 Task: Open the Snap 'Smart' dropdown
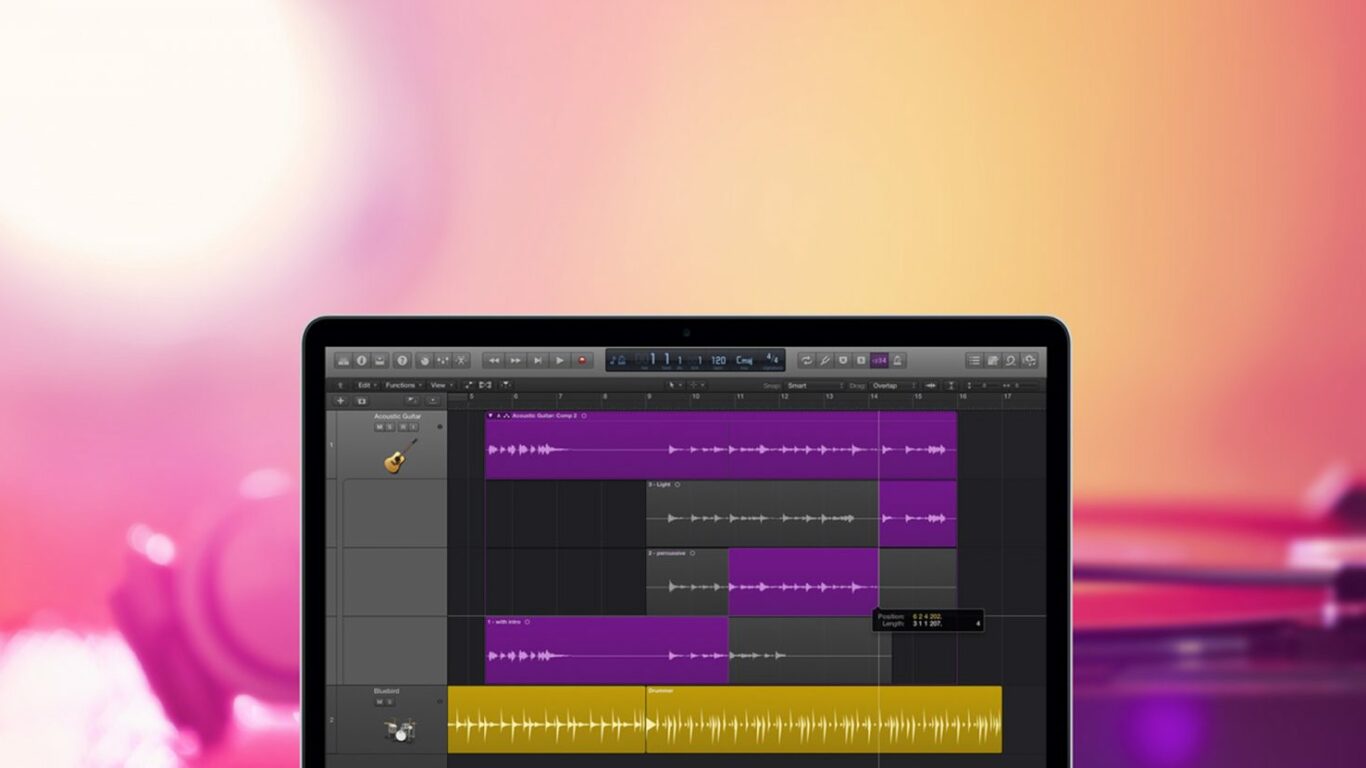click(x=815, y=385)
